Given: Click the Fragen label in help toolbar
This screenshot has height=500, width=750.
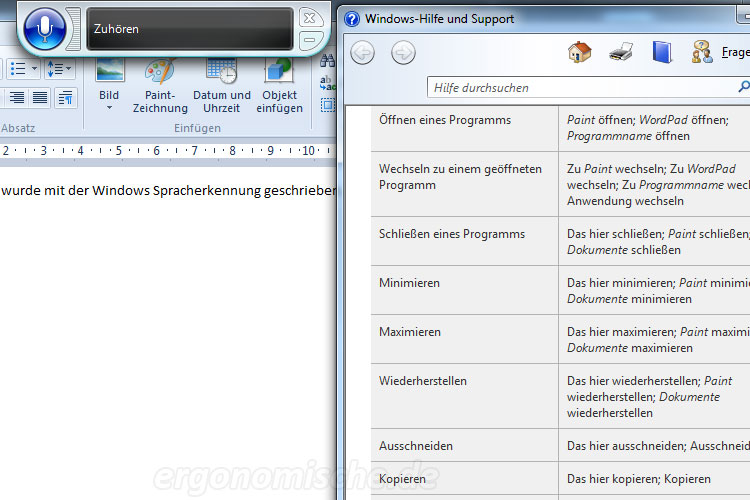Looking at the screenshot, I should 736,52.
